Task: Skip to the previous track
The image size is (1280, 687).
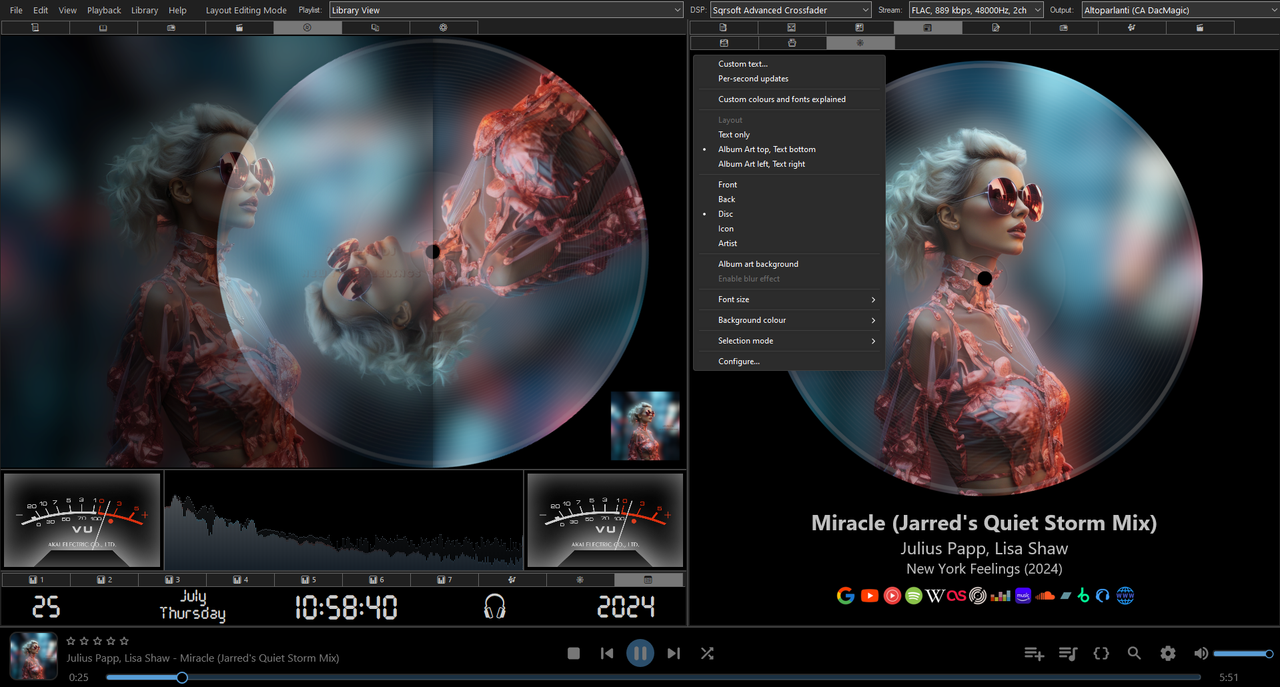Action: (x=607, y=653)
